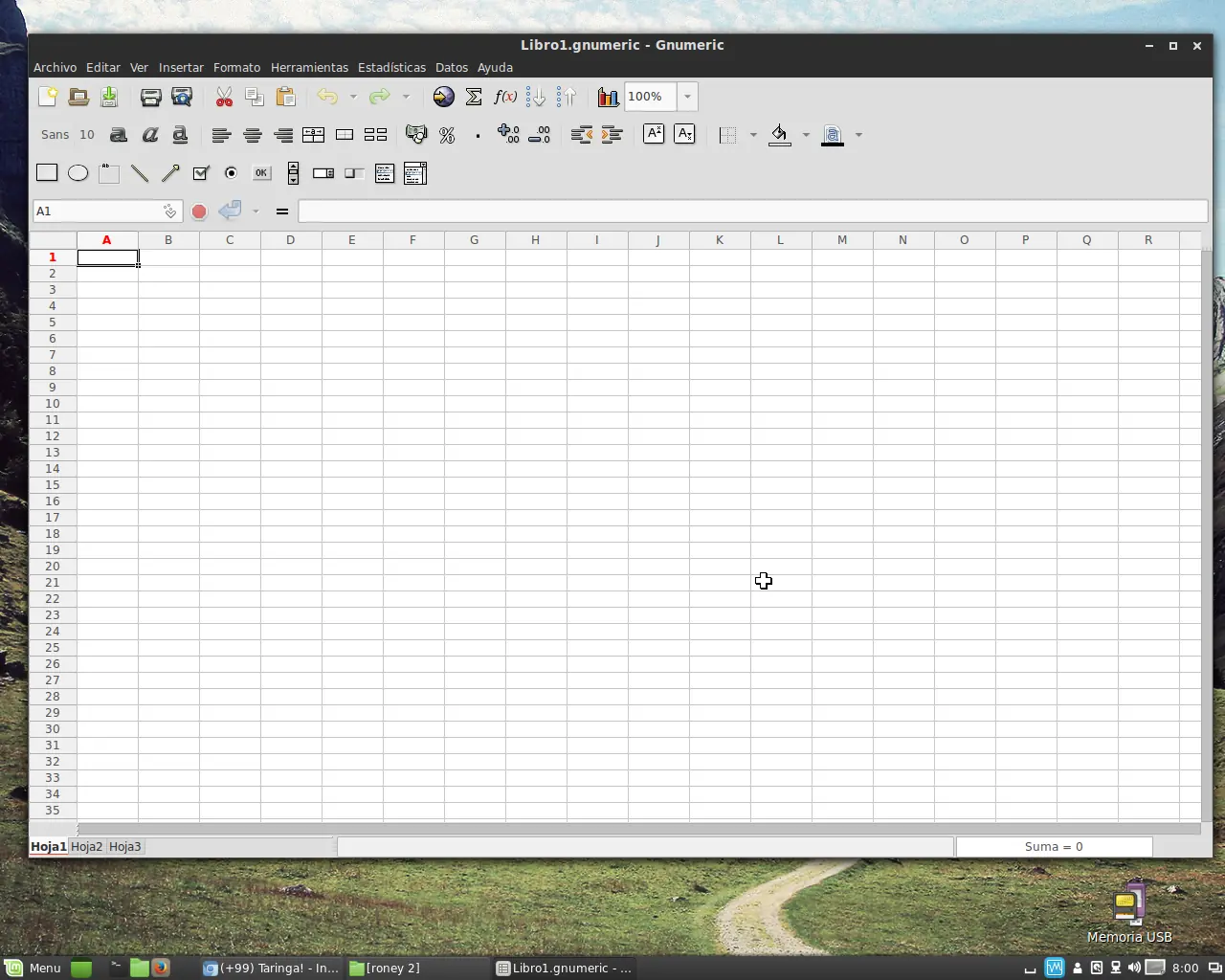Select the ellipse drawing tool
1225x980 pixels.
click(x=78, y=173)
